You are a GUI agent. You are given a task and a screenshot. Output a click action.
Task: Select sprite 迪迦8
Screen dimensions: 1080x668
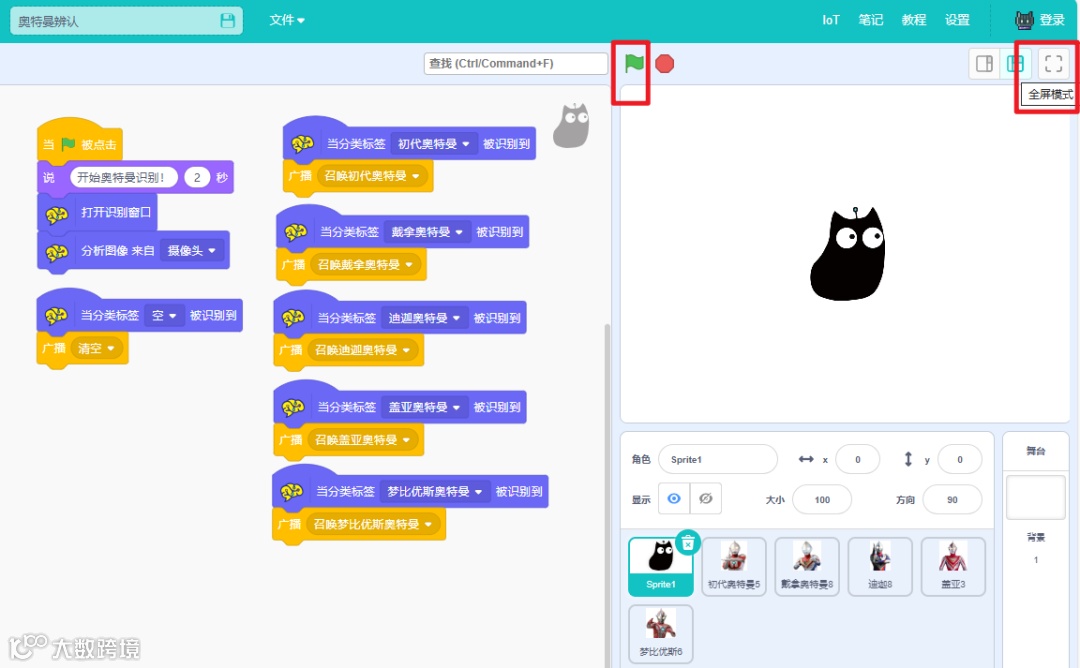pyautogui.click(x=880, y=567)
